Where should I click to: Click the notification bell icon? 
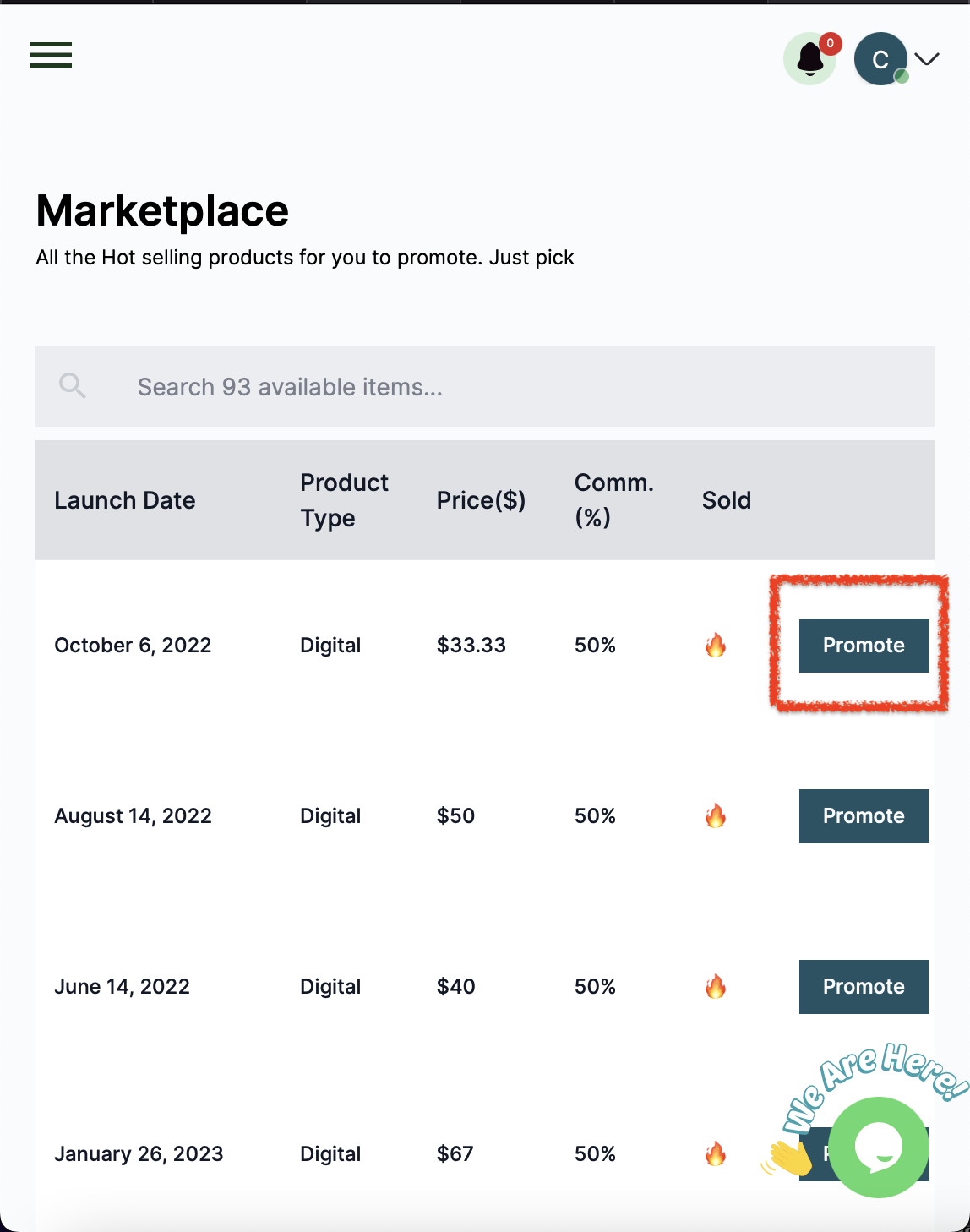click(809, 59)
